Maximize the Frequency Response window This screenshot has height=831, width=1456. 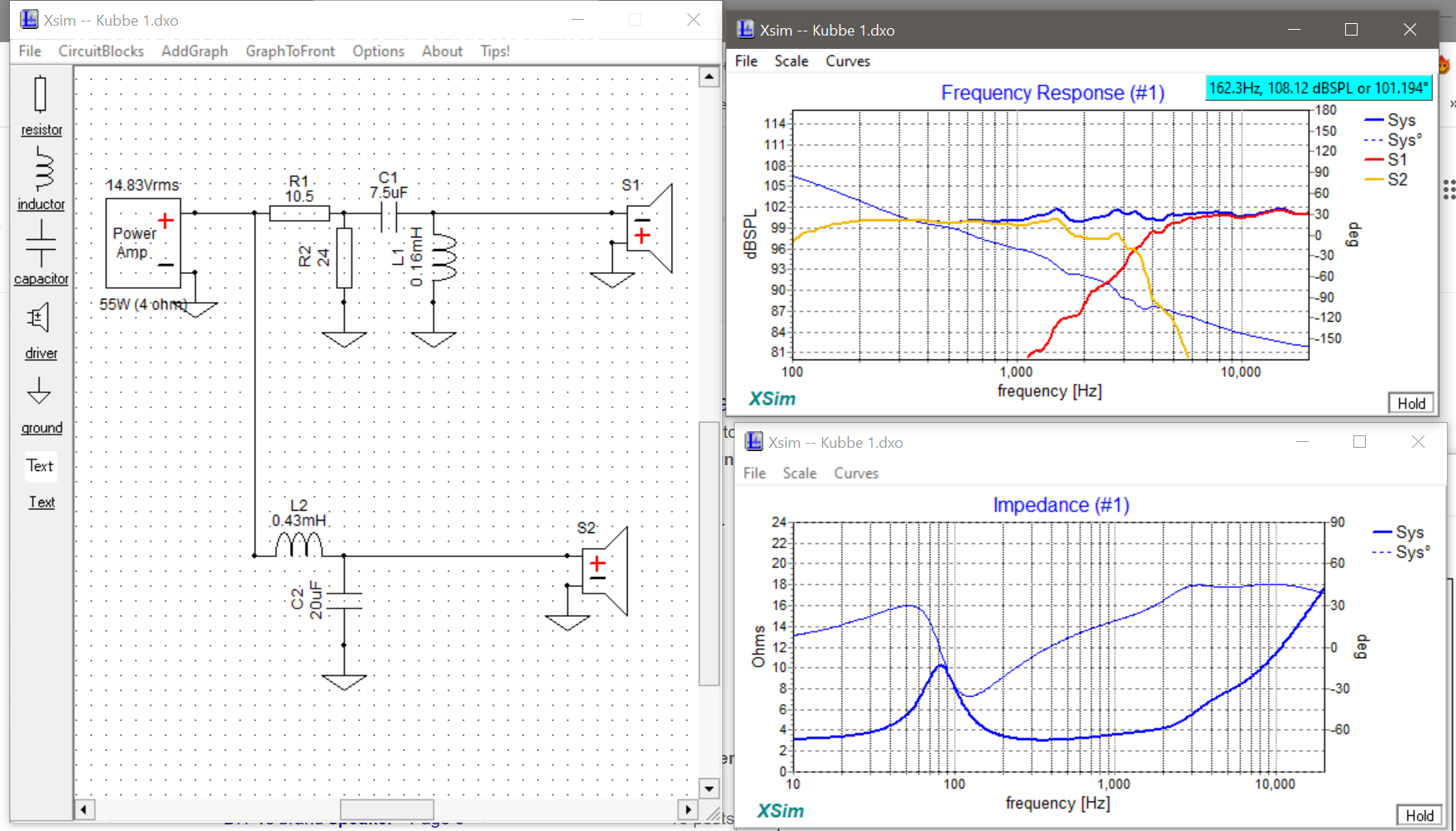point(1351,30)
